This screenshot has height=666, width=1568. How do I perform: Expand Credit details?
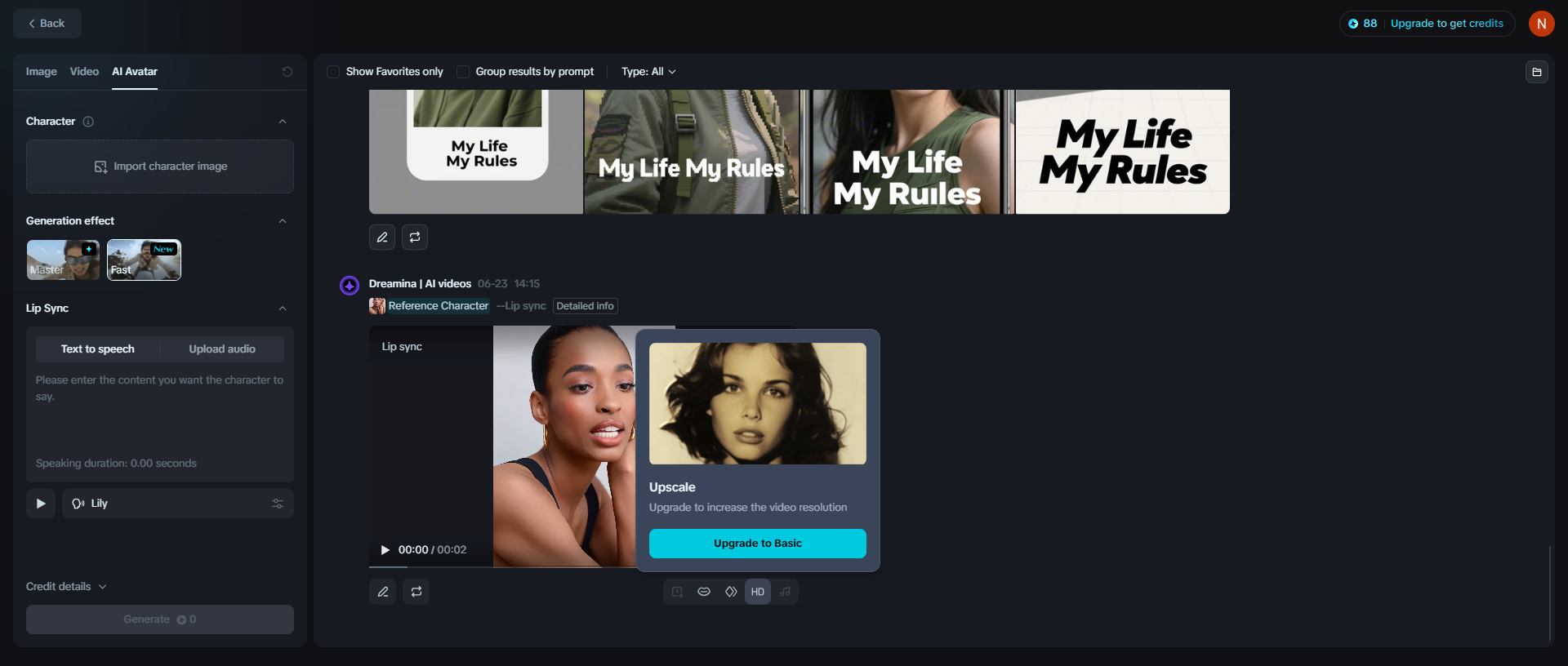point(66,587)
